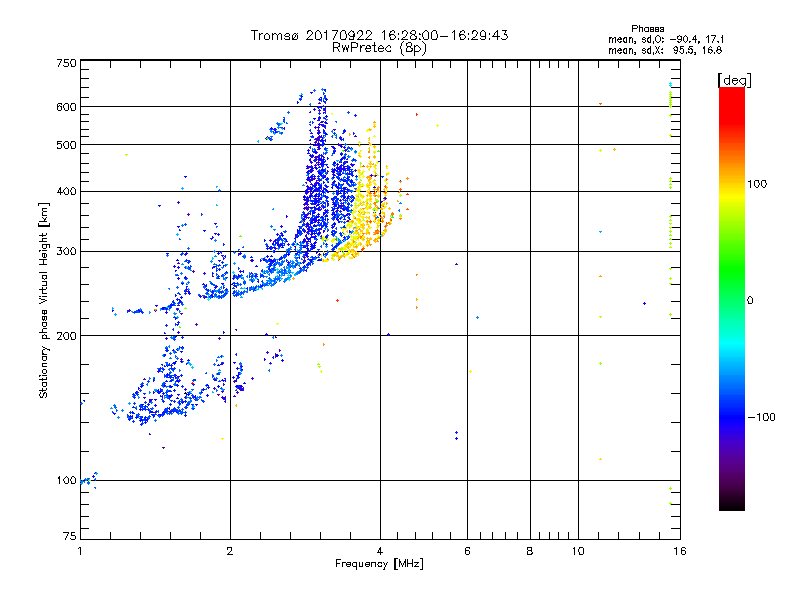
Task: Click the y-axis label '500'
Action: point(67,145)
